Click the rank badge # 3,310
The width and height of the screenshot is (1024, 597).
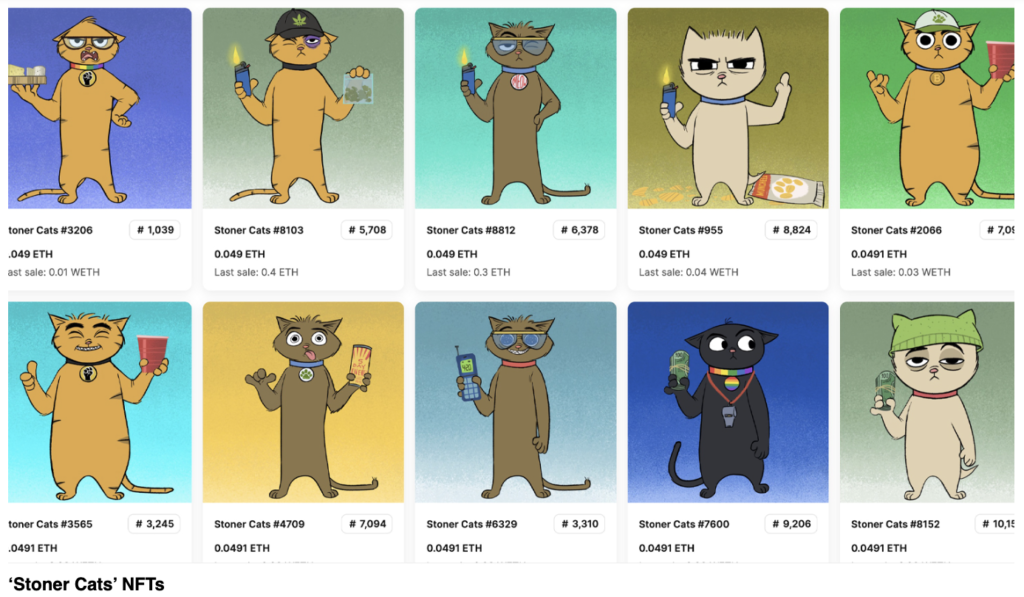579,524
